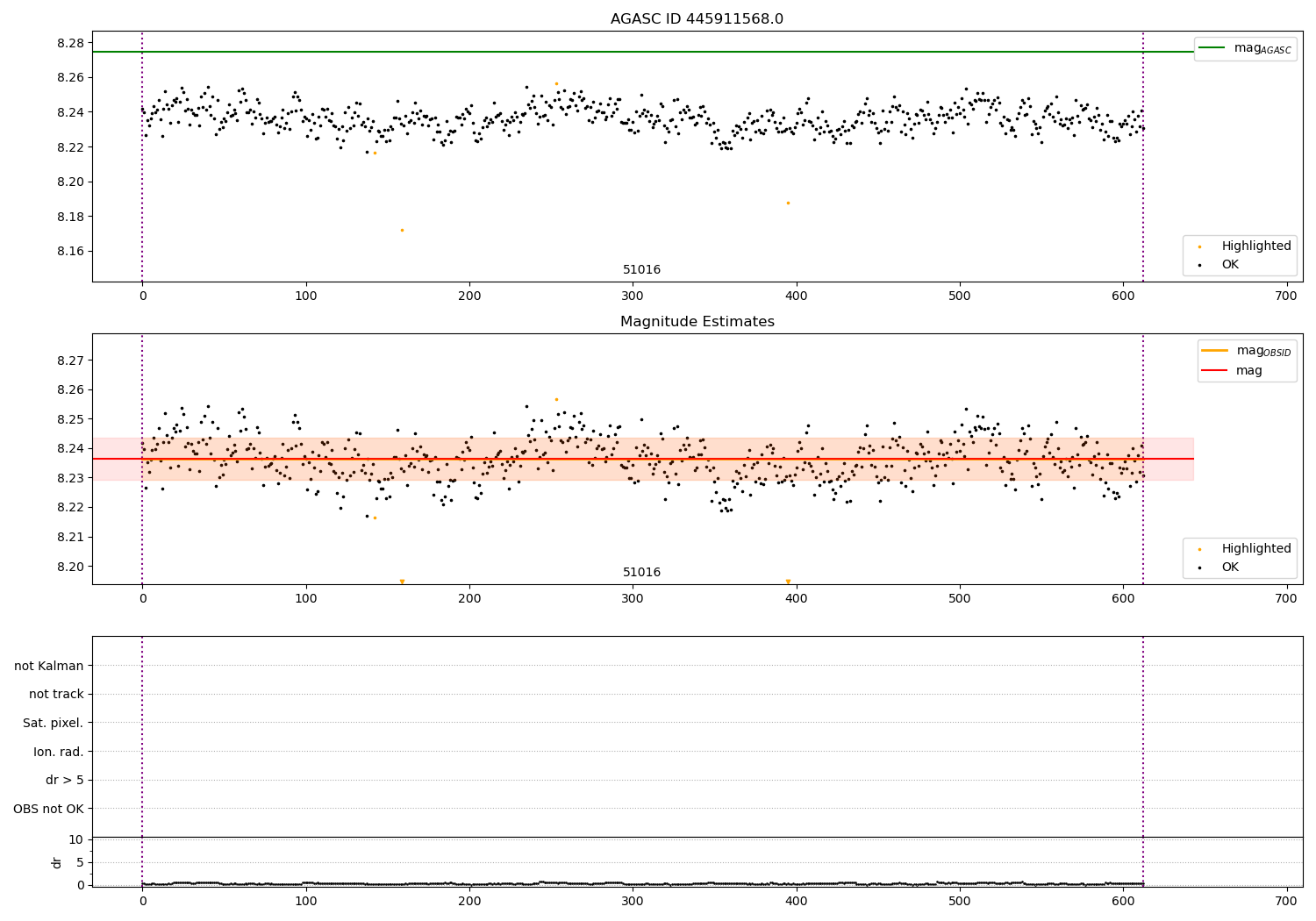
Task: Click the orange mag OBSID legend entry
Action: 1214,351
